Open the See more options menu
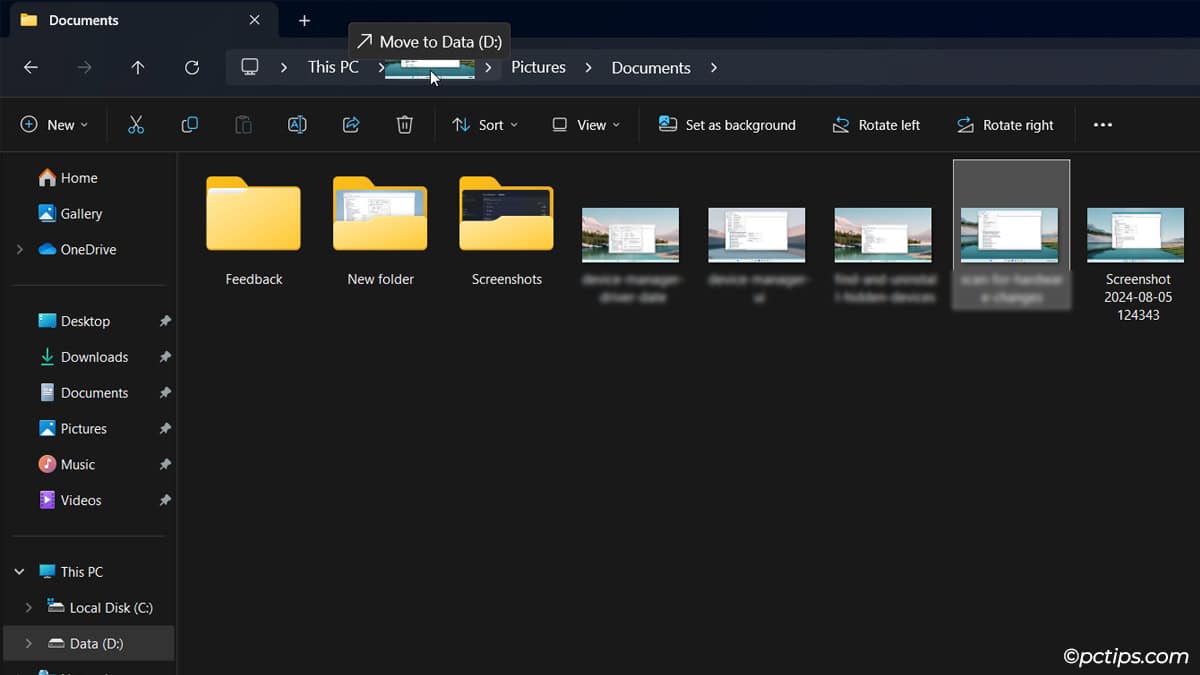The width and height of the screenshot is (1200, 675). [1103, 124]
